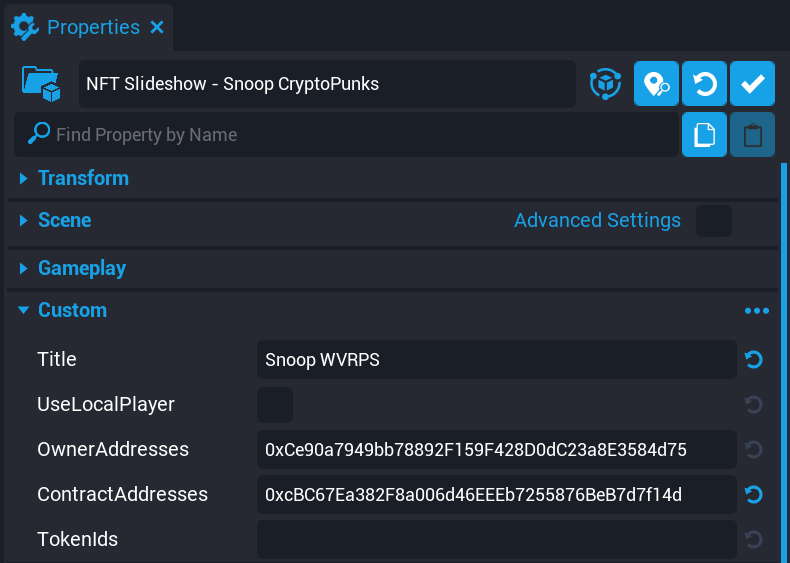Image resolution: width=790 pixels, height=563 pixels.
Task: Click the Scene section heading
Action: [64, 220]
